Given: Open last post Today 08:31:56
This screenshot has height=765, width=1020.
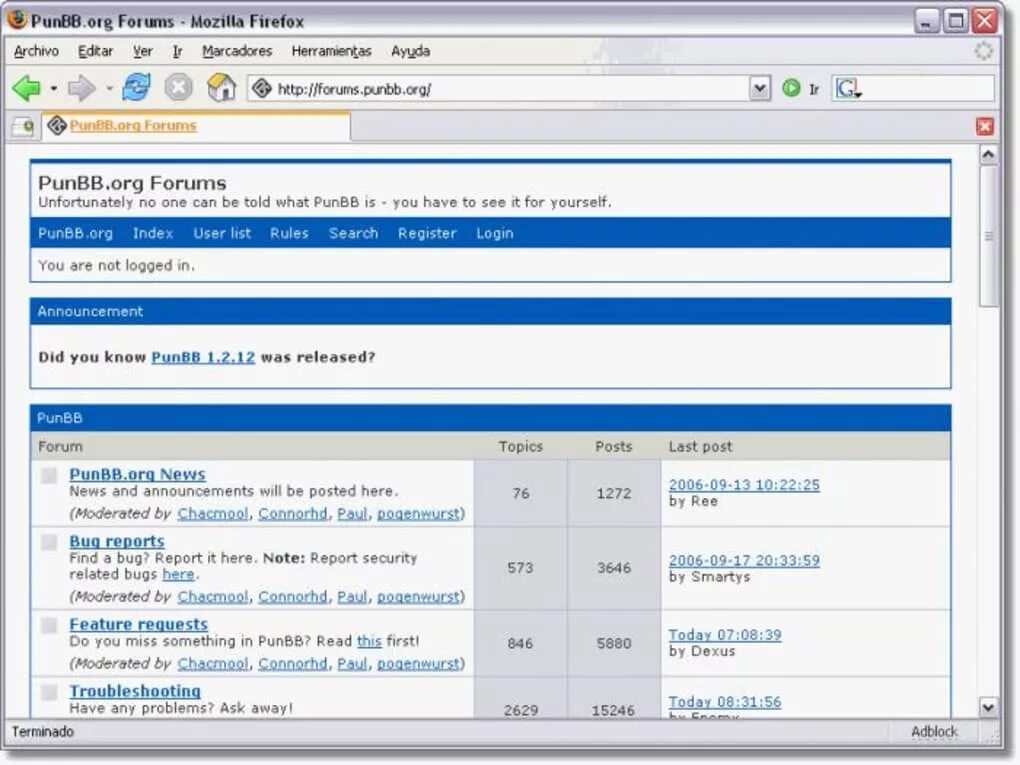Looking at the screenshot, I should (x=725, y=703).
